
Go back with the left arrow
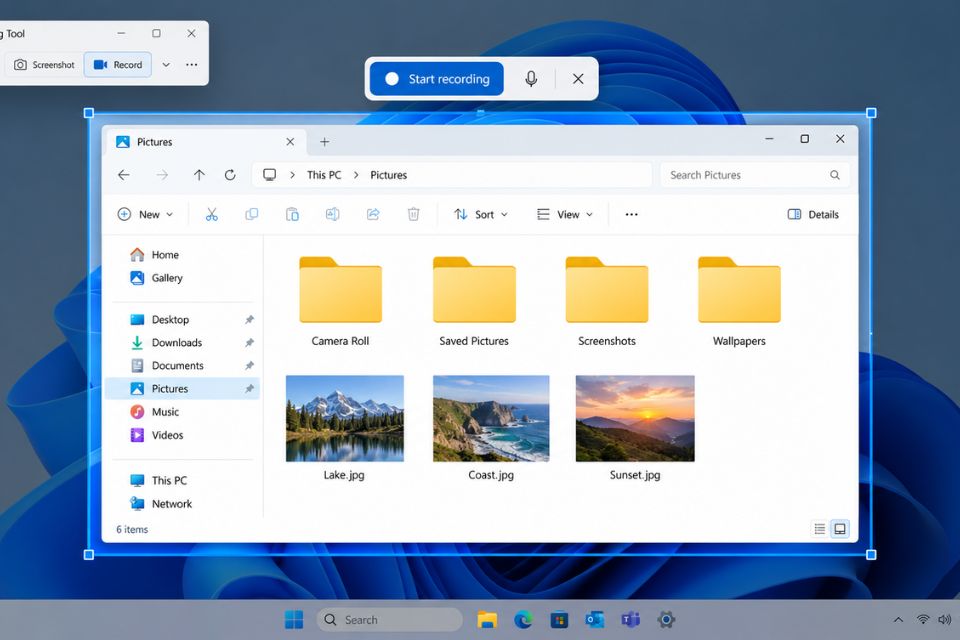click(124, 175)
